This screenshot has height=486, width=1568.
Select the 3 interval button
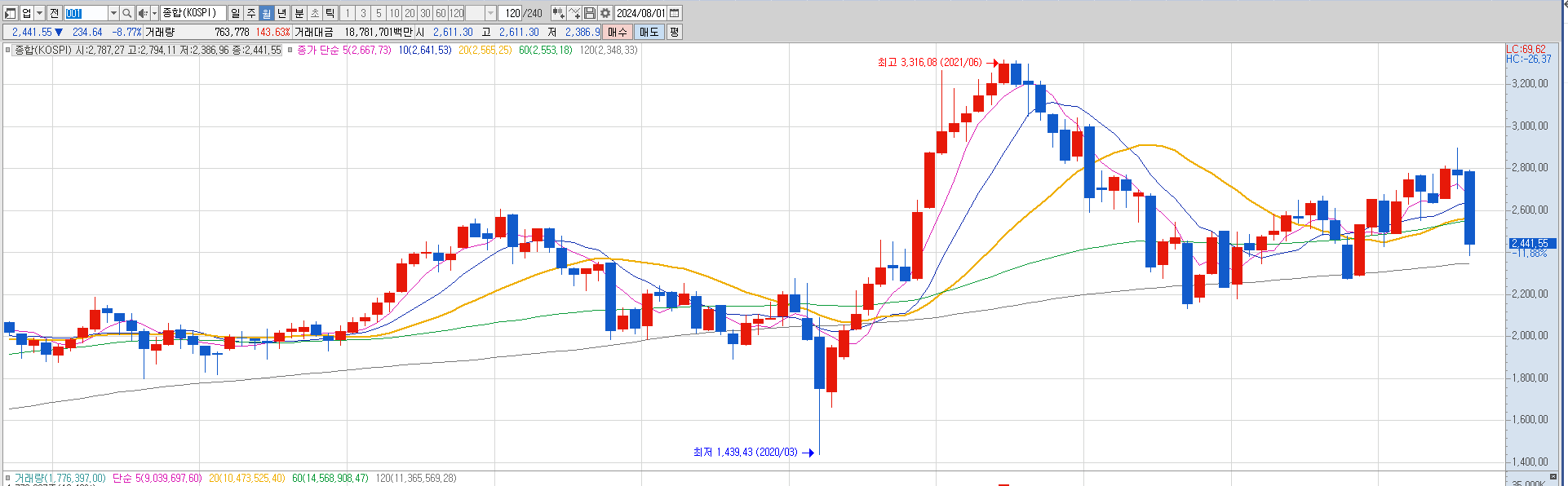[363, 13]
